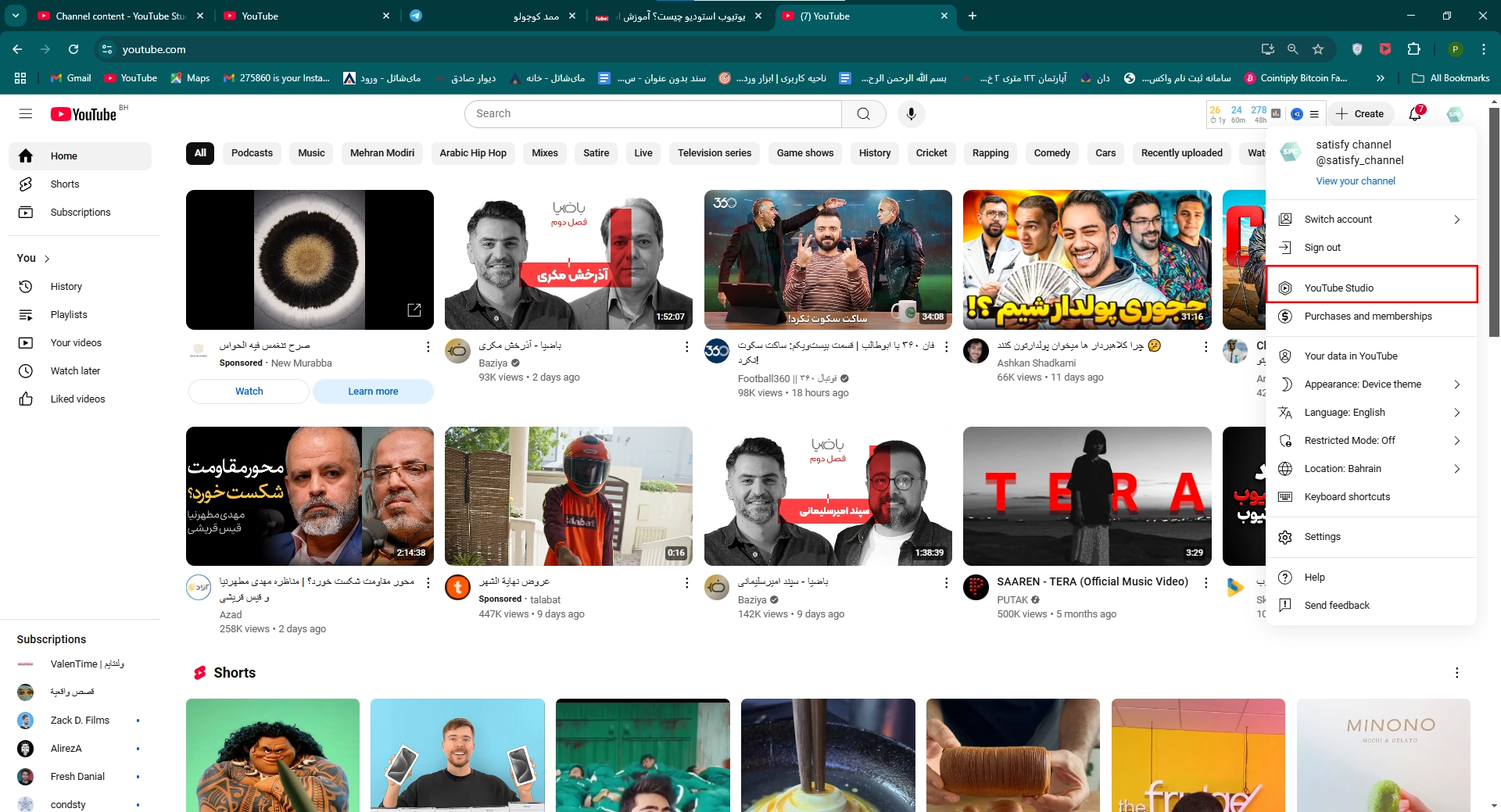Image resolution: width=1501 pixels, height=812 pixels.
Task: Choose the Comedy filter chip
Action: pyautogui.click(x=1051, y=153)
